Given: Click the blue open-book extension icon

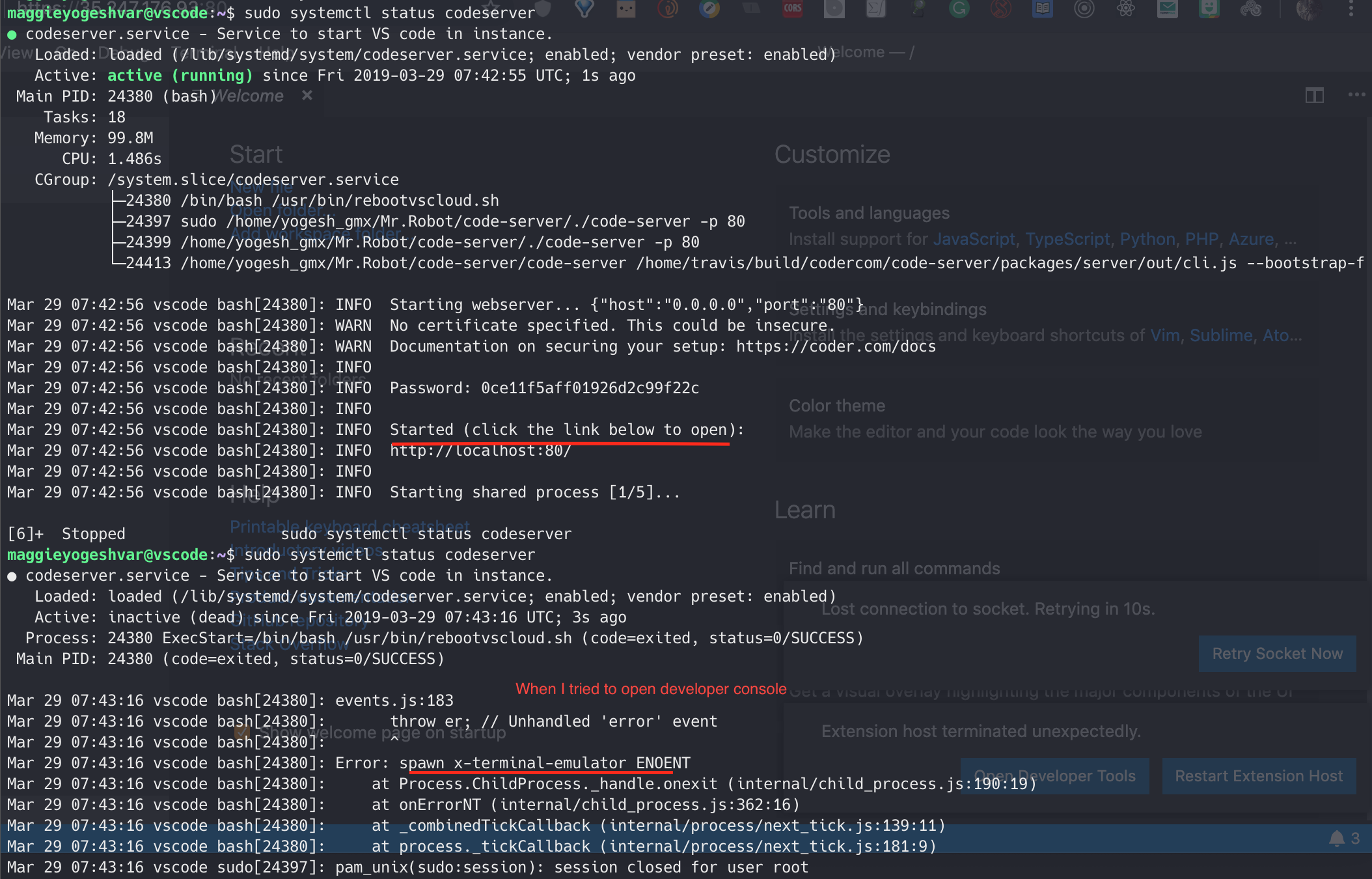Looking at the screenshot, I should [x=1042, y=8].
